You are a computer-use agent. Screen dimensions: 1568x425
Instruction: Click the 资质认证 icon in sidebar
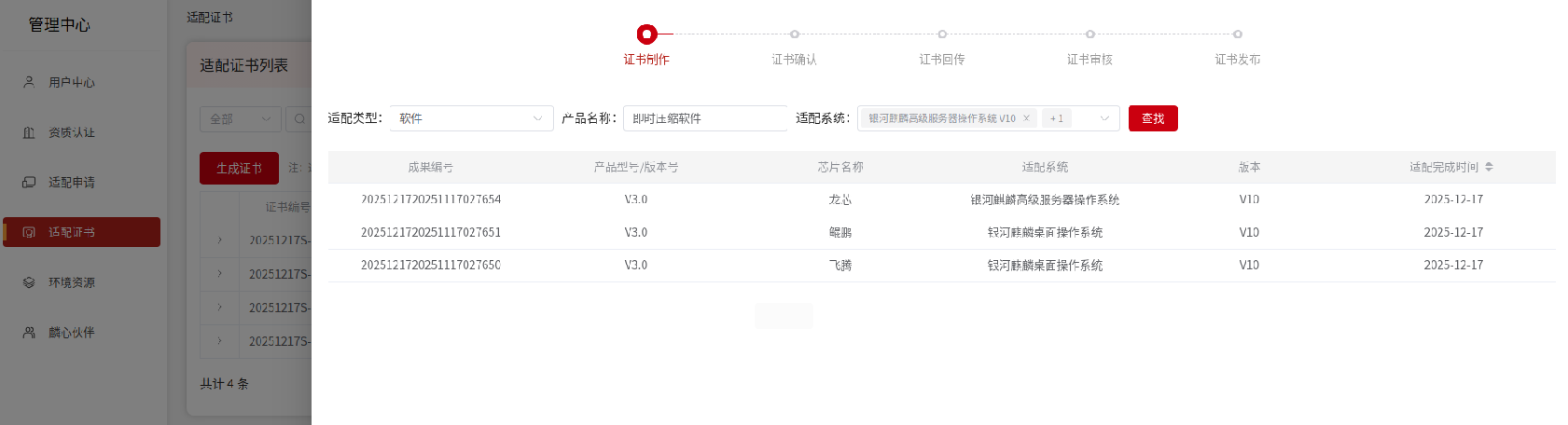[29, 132]
